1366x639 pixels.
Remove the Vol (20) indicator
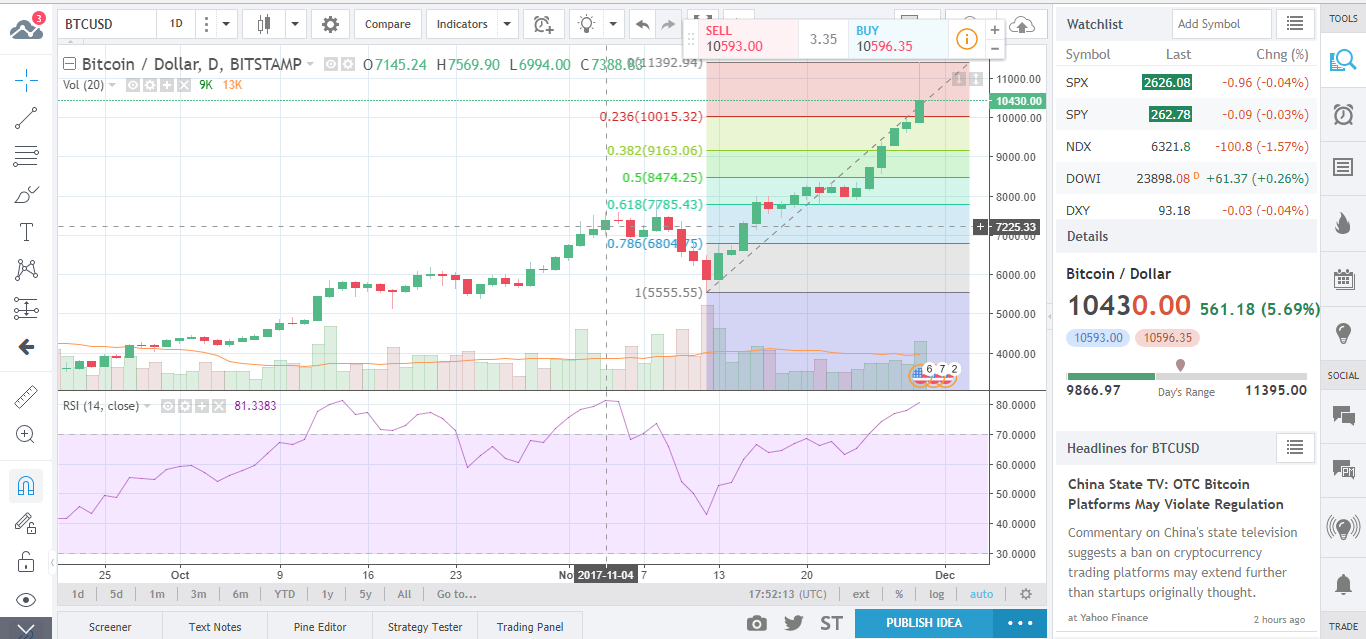click(x=184, y=85)
